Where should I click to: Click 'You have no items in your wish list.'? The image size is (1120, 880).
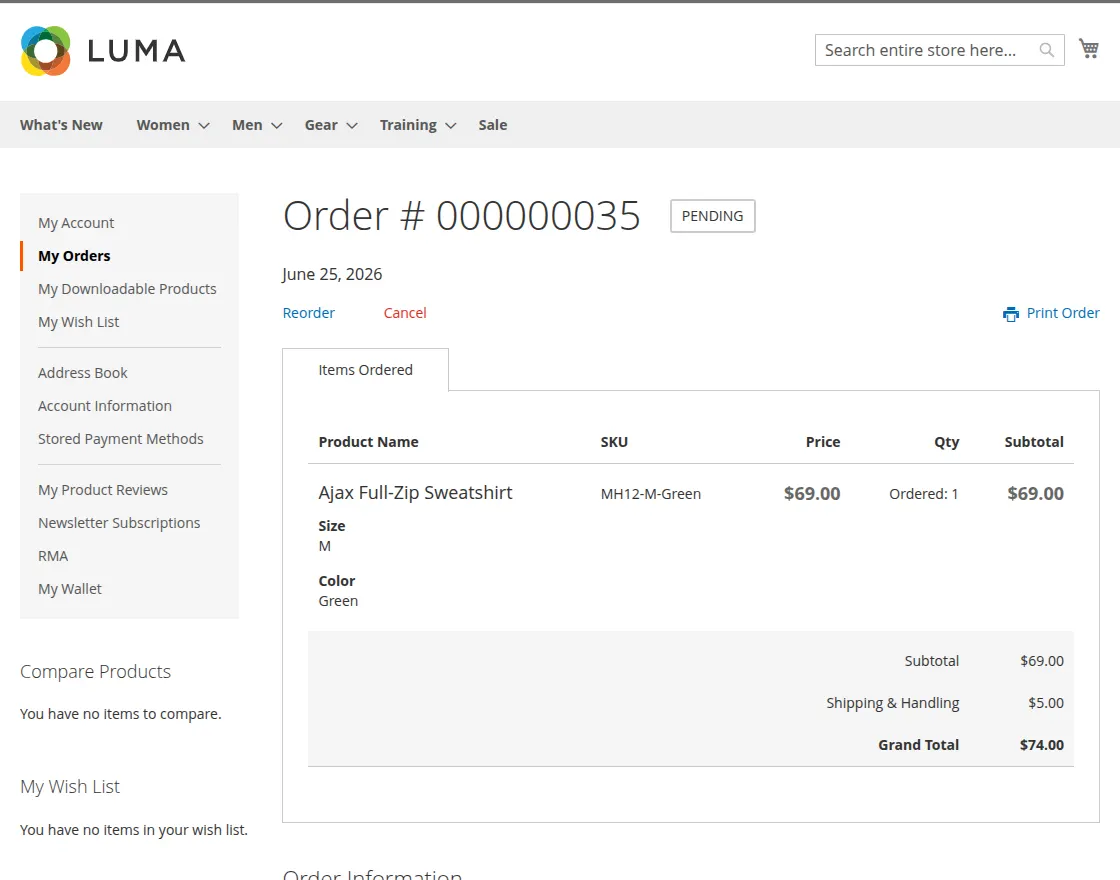(x=134, y=830)
